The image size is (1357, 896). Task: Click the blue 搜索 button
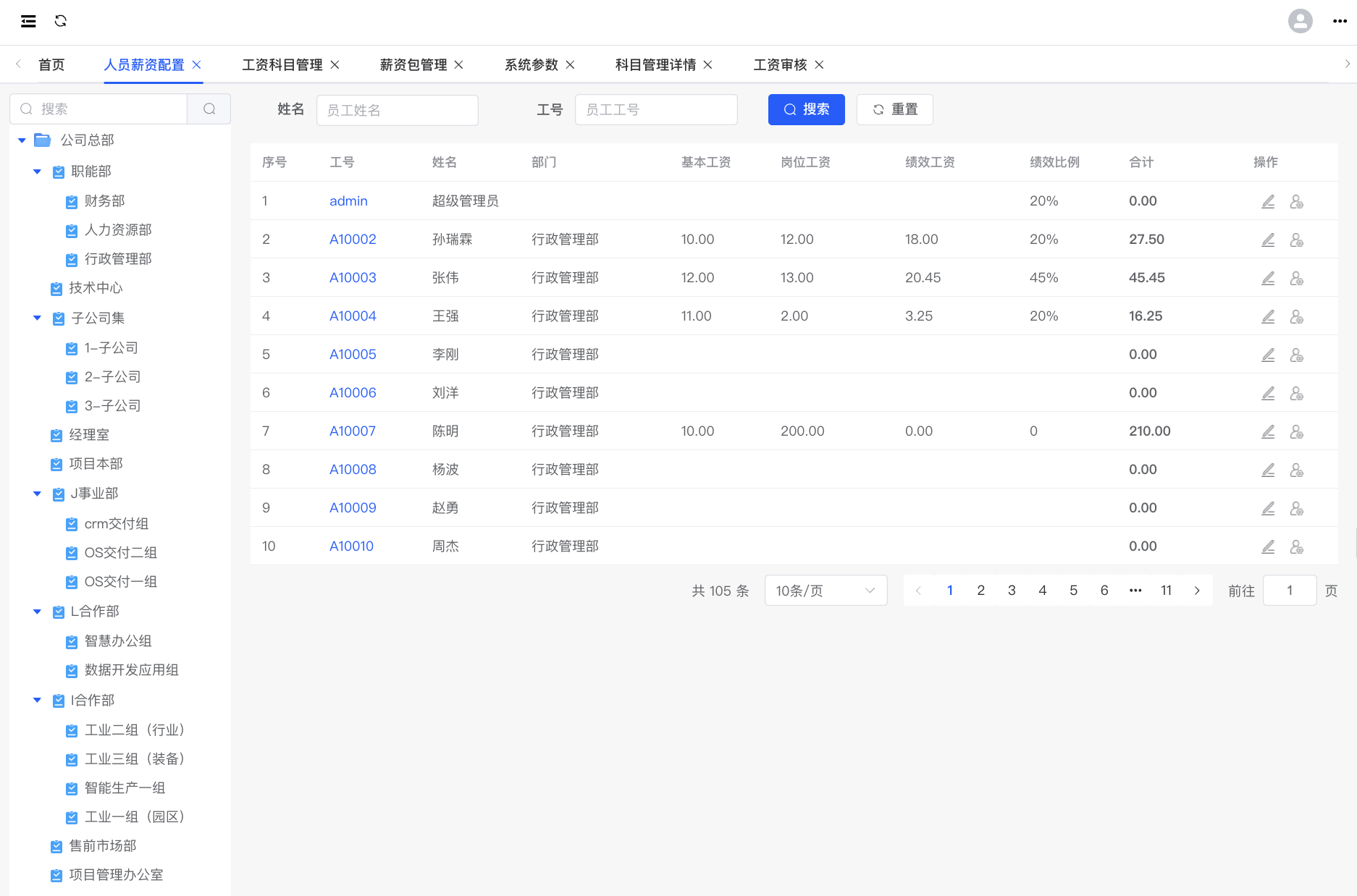click(x=806, y=109)
